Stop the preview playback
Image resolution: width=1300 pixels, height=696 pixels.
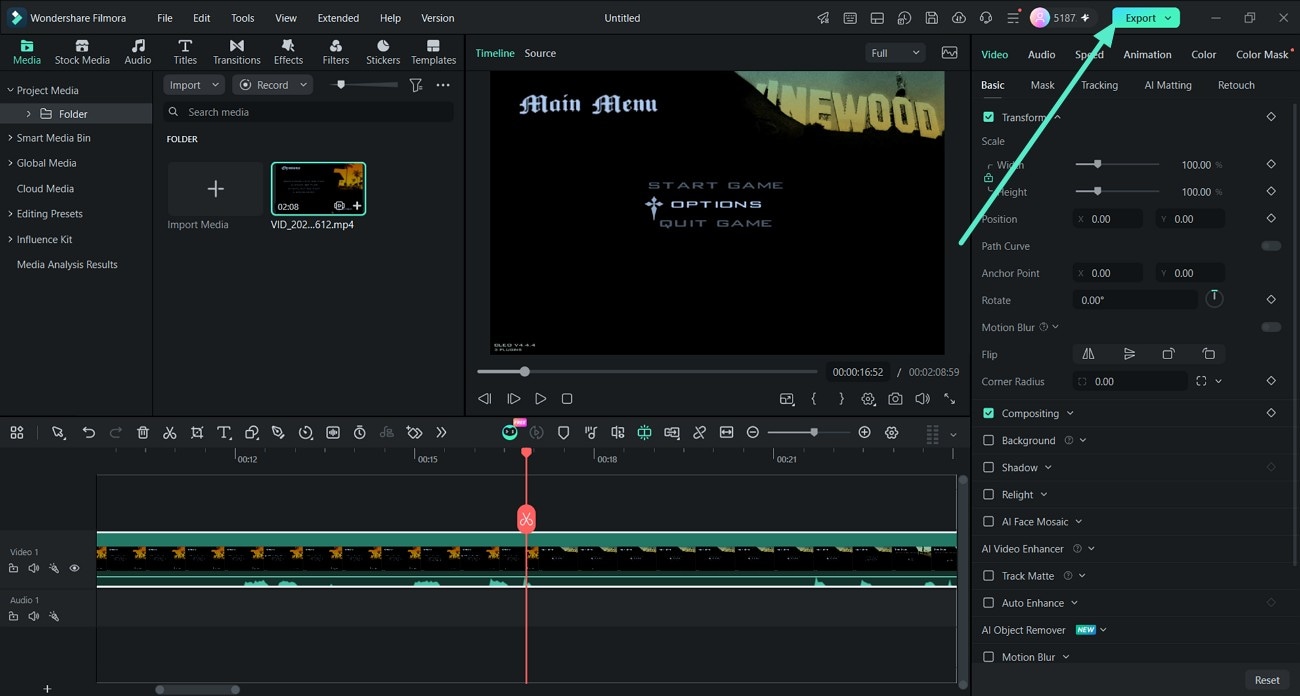point(567,398)
